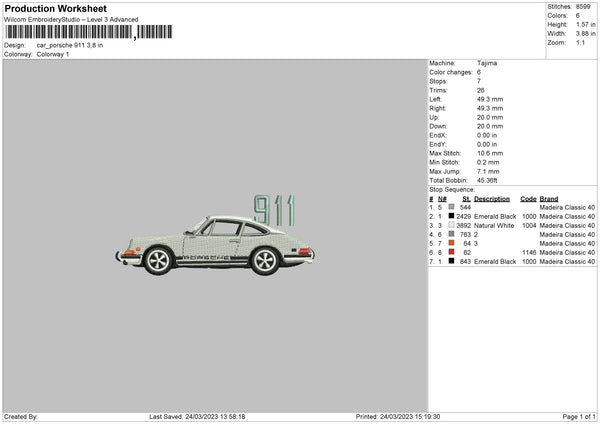
Task: Click the EndX: label
Action: pyautogui.click(x=438, y=135)
